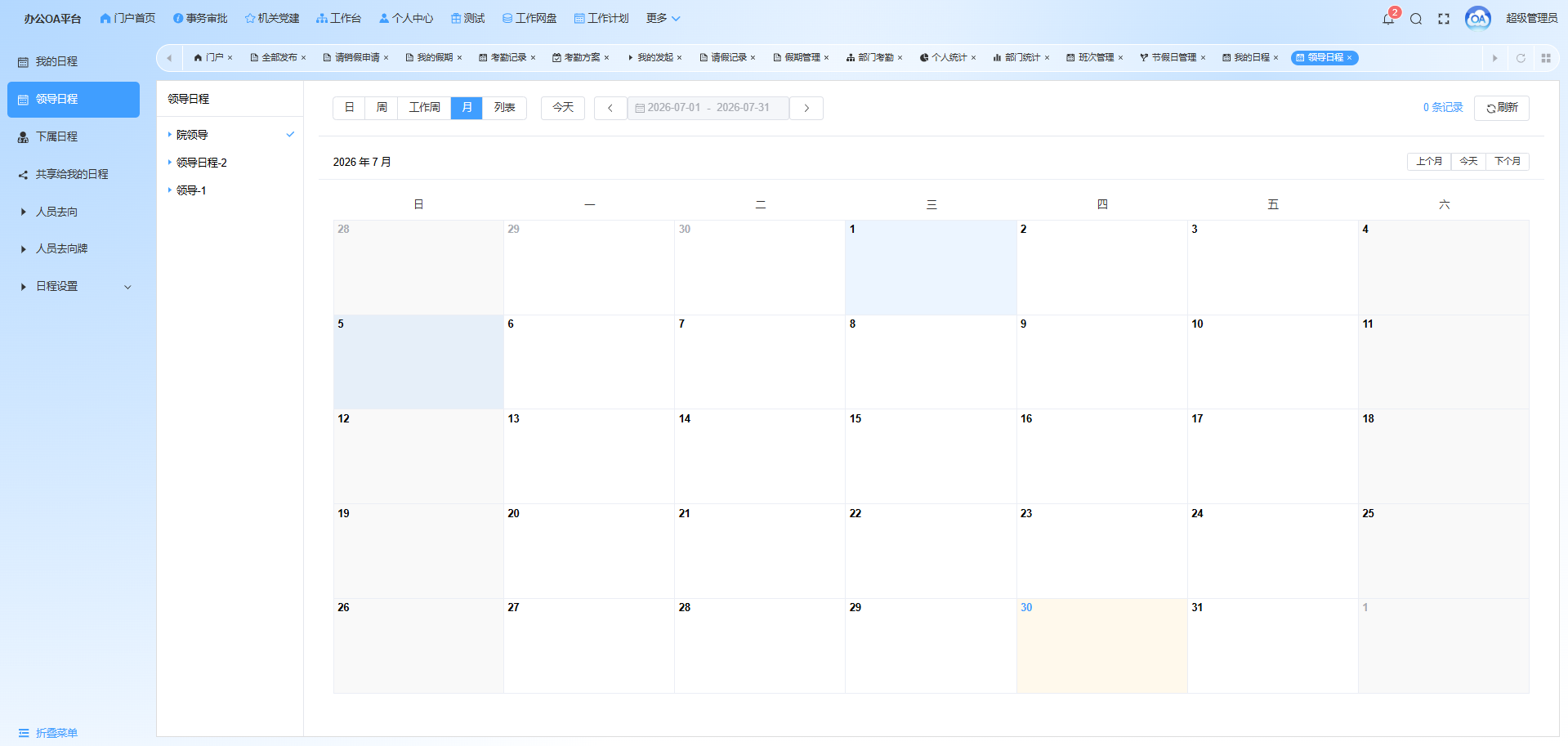
Task: Close the 节假日管理 tab
Action: pos(1204,58)
